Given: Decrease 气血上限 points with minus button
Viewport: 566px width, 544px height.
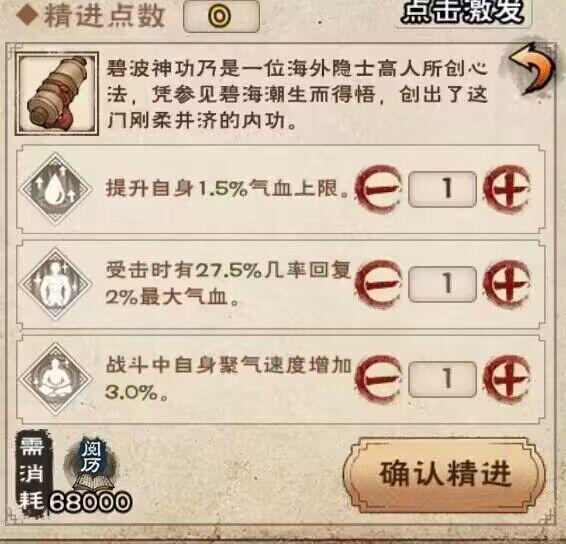Looking at the screenshot, I should tap(378, 188).
